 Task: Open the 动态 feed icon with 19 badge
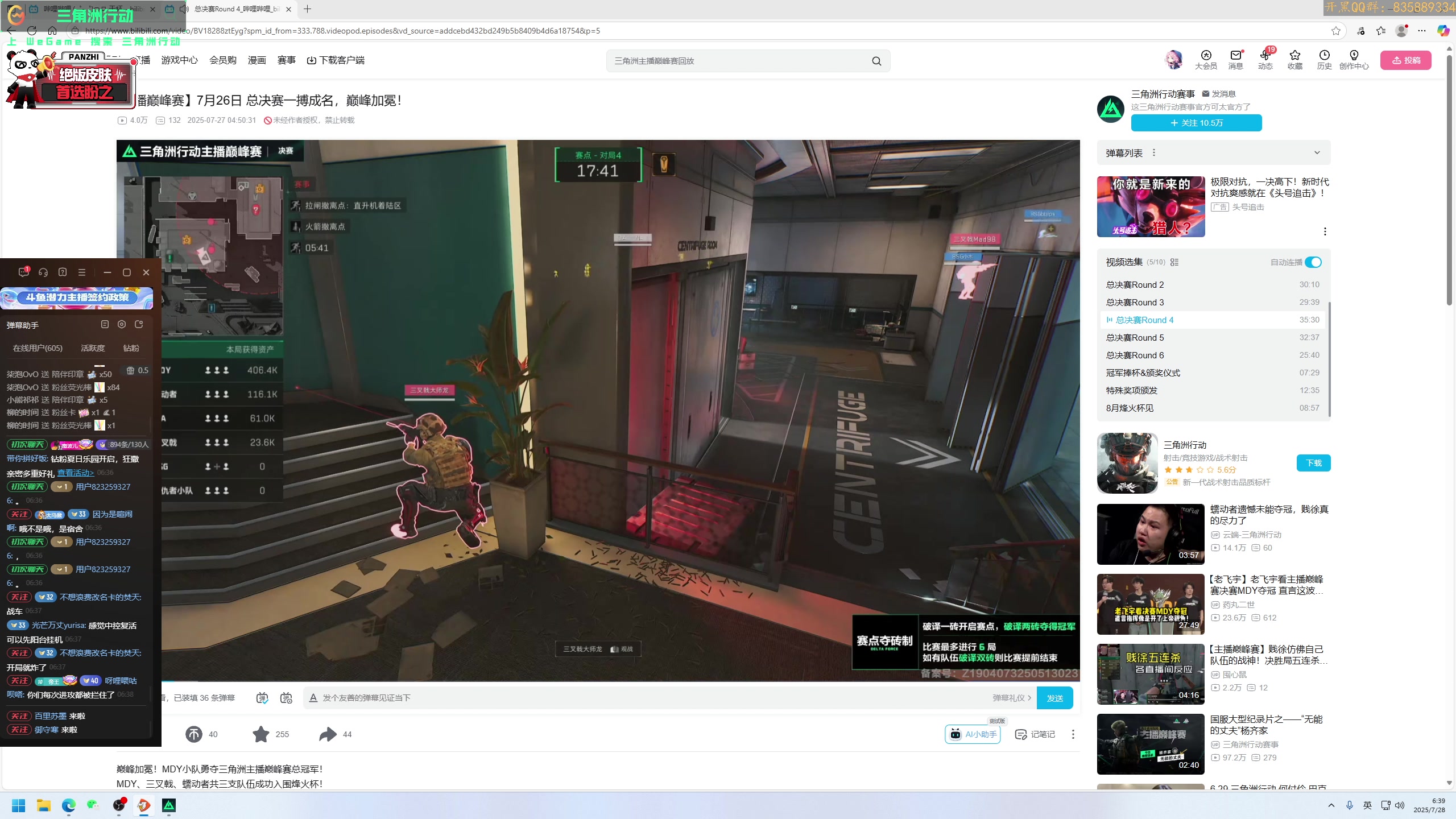pos(1265,60)
